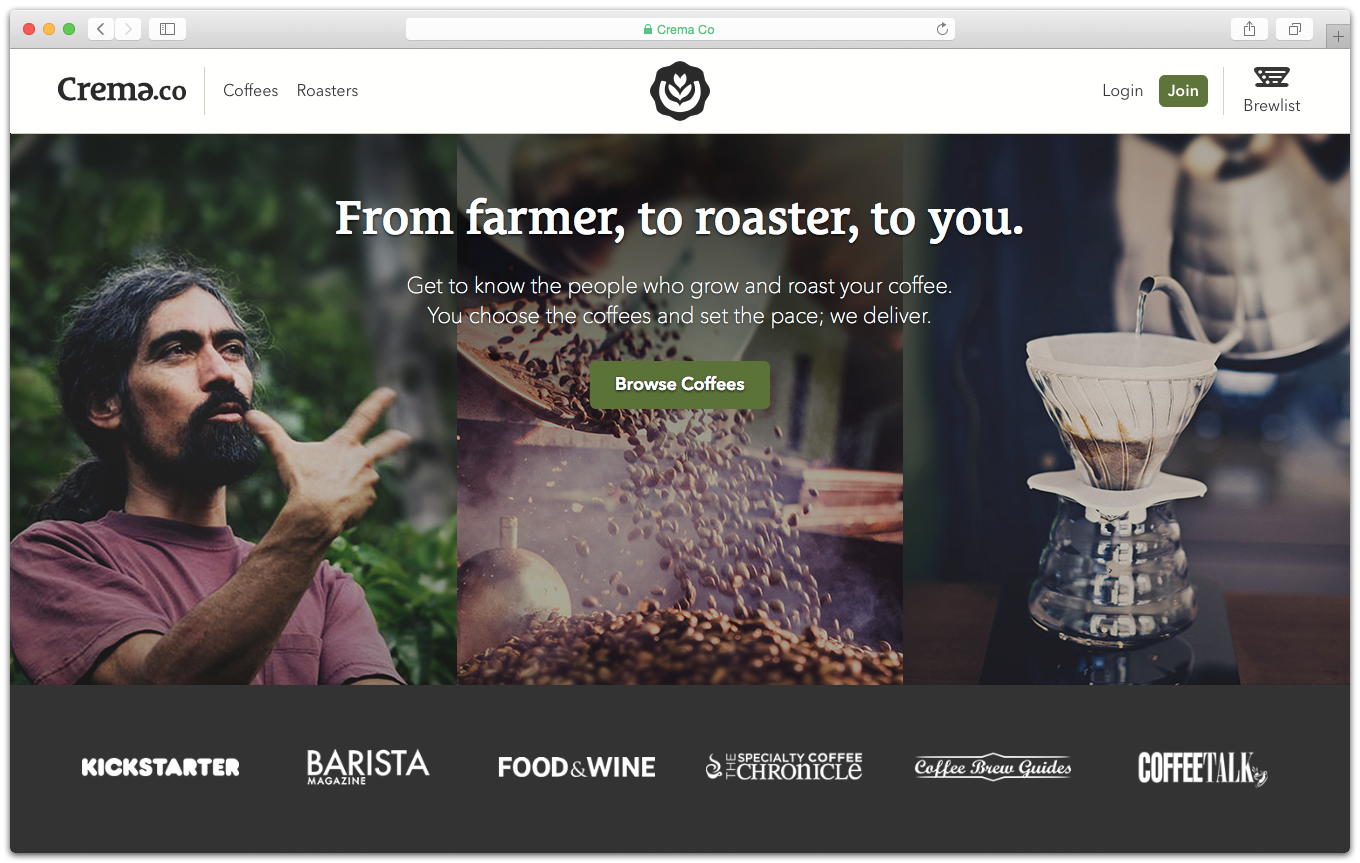The image size is (1360, 863).
Task: Click the Crema Co address bar
Action: (x=680, y=29)
